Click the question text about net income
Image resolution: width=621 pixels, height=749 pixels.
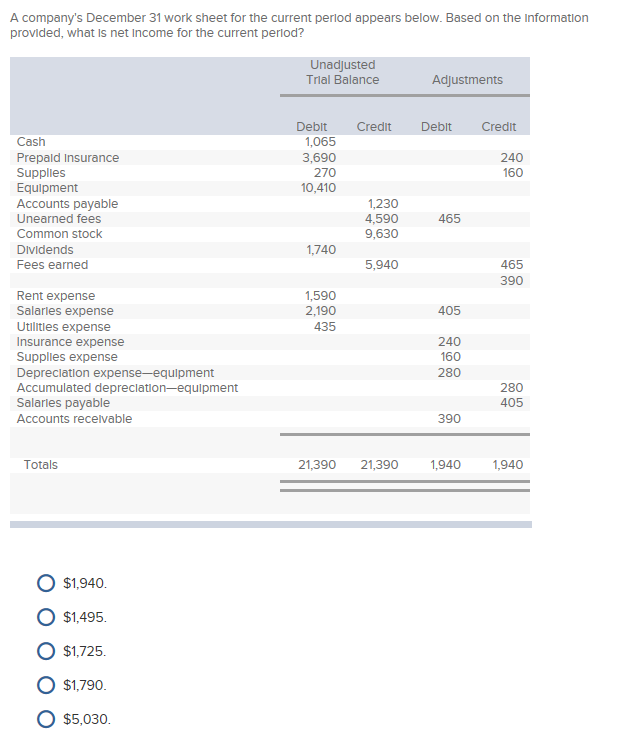tap(299, 25)
